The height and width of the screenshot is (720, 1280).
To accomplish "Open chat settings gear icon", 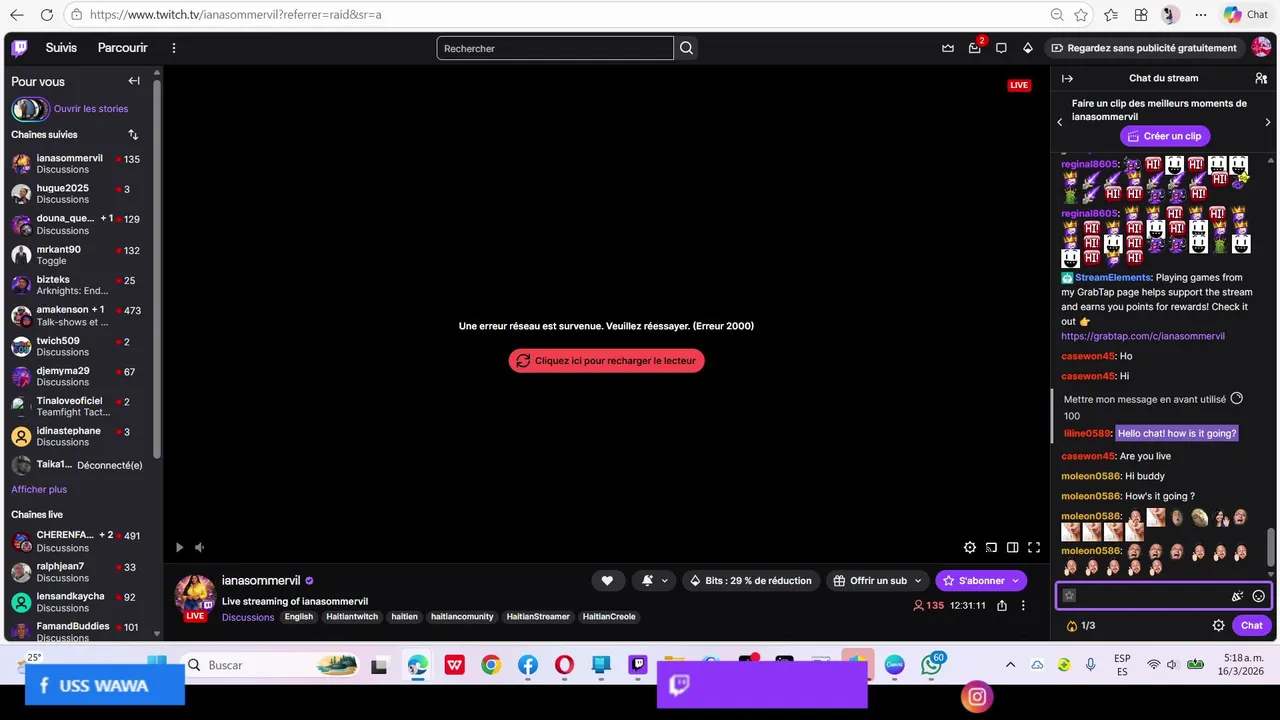I will coord(1218,625).
